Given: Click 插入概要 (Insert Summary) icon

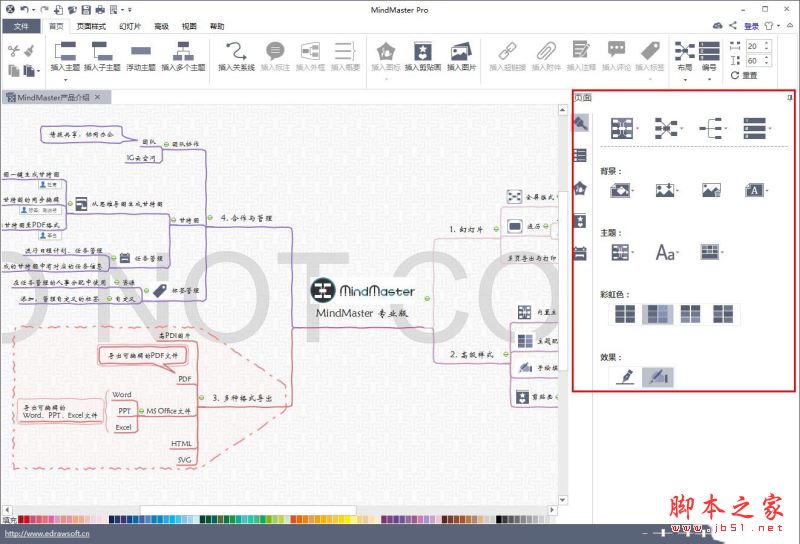Looking at the screenshot, I should (345, 51).
